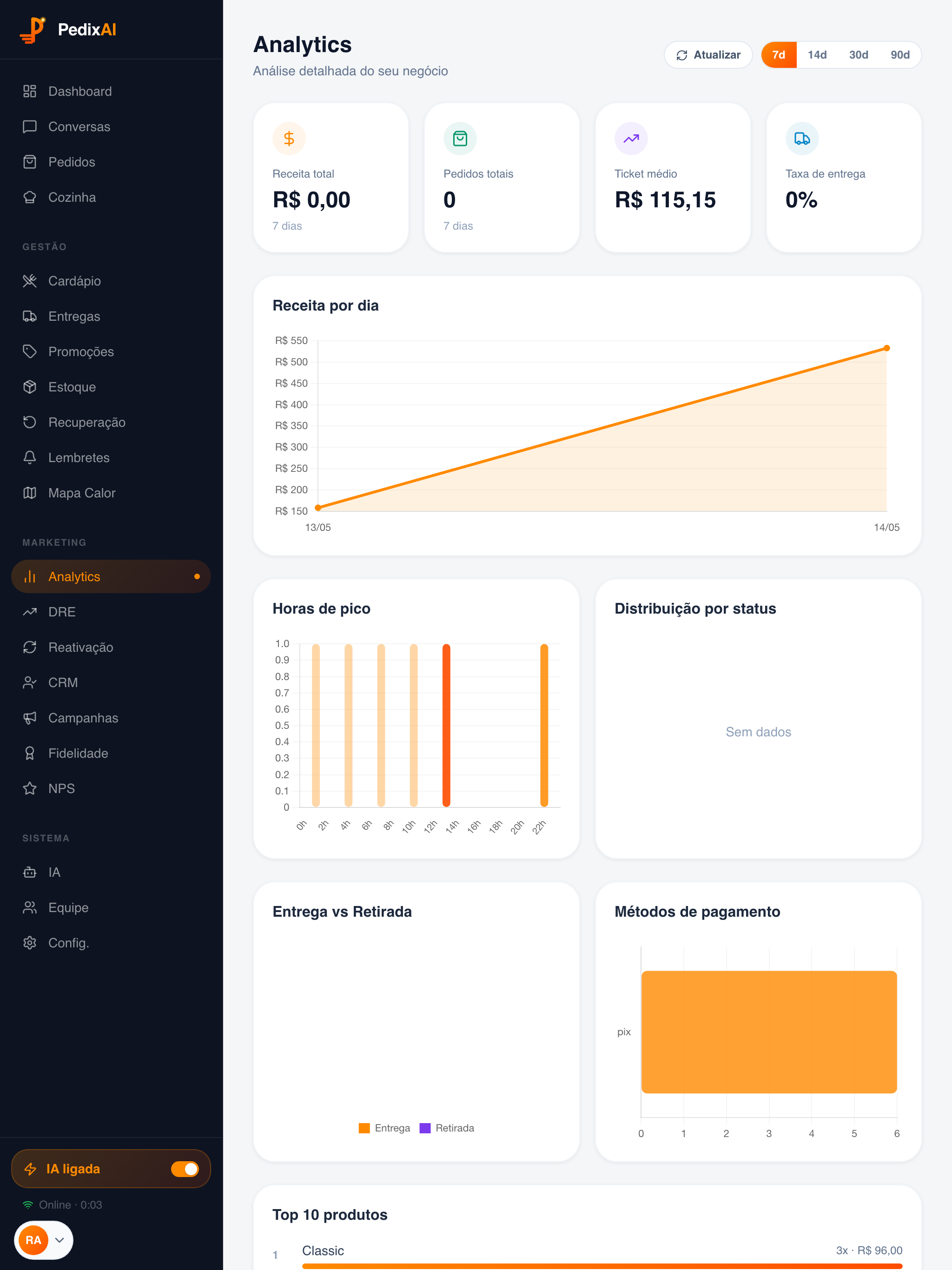Toggle the IA ligada switch
The image size is (952, 1270).
[185, 1169]
